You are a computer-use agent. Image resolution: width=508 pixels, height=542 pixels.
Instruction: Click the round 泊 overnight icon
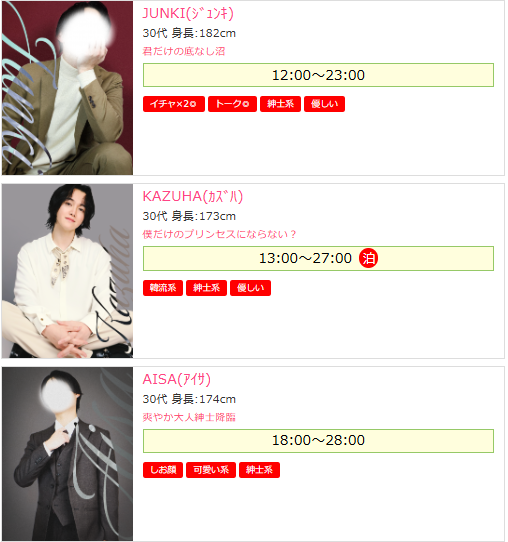click(x=368, y=258)
